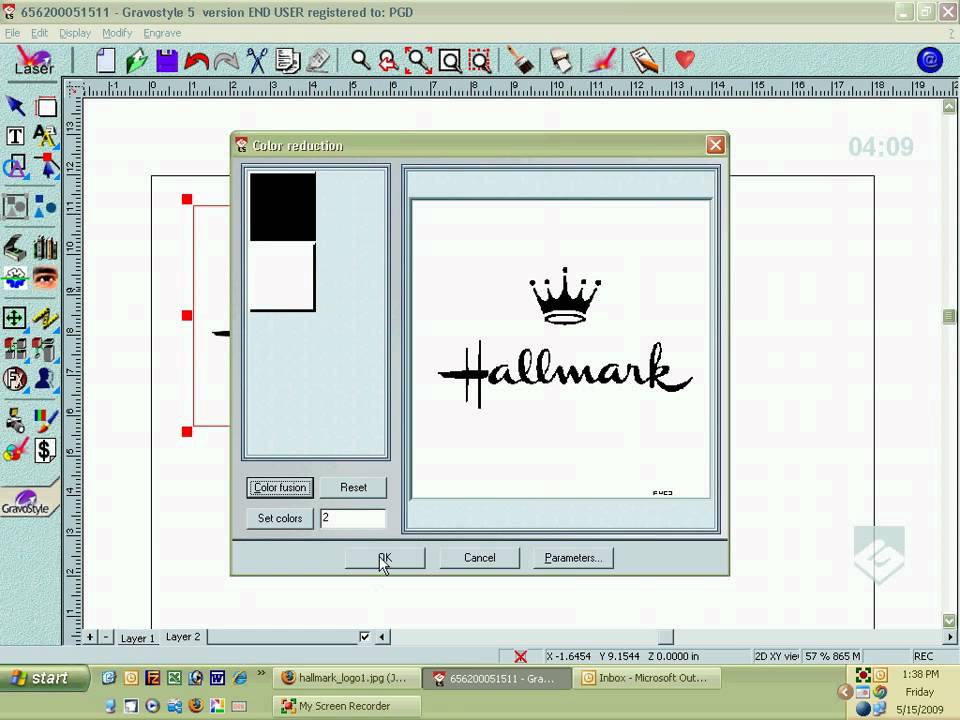The height and width of the screenshot is (720, 960).
Task: Click the red X icon in status bar
Action: click(x=520, y=656)
